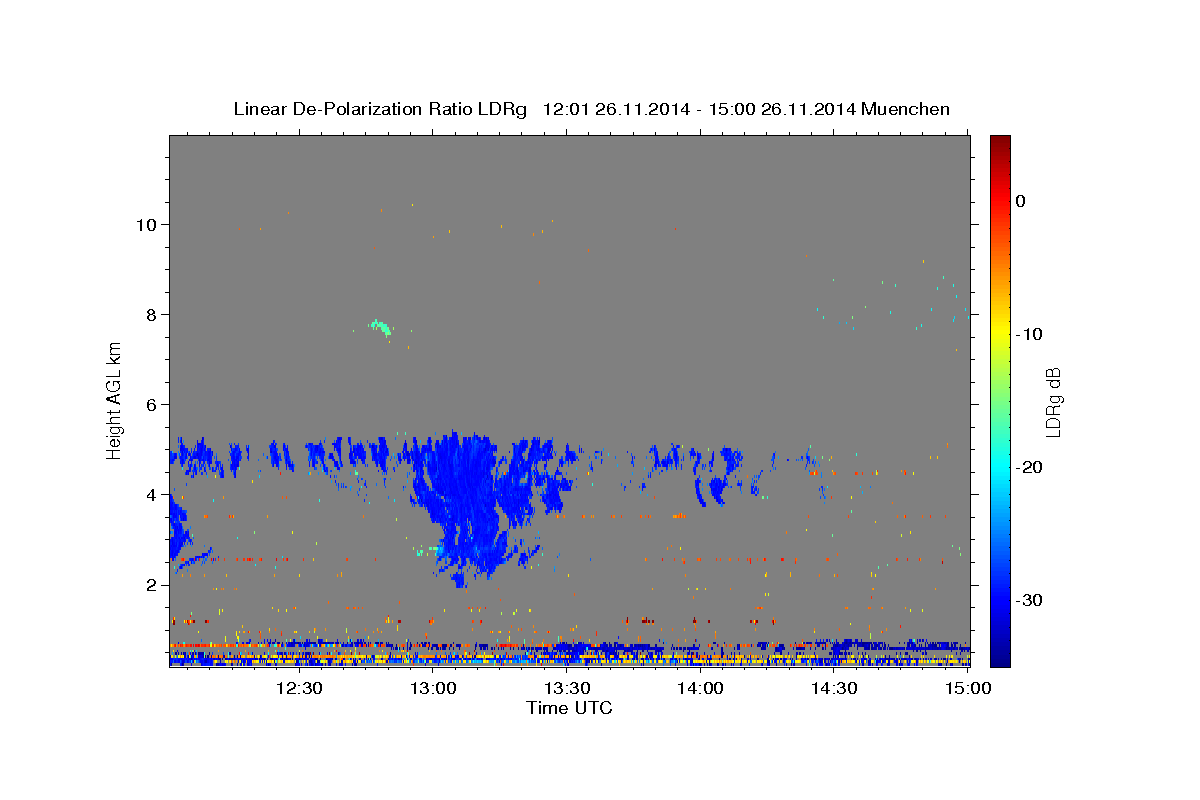The width and height of the screenshot is (1200, 800).
Task: Click the 13:30 time axis tick label
Action: pyautogui.click(x=567, y=688)
